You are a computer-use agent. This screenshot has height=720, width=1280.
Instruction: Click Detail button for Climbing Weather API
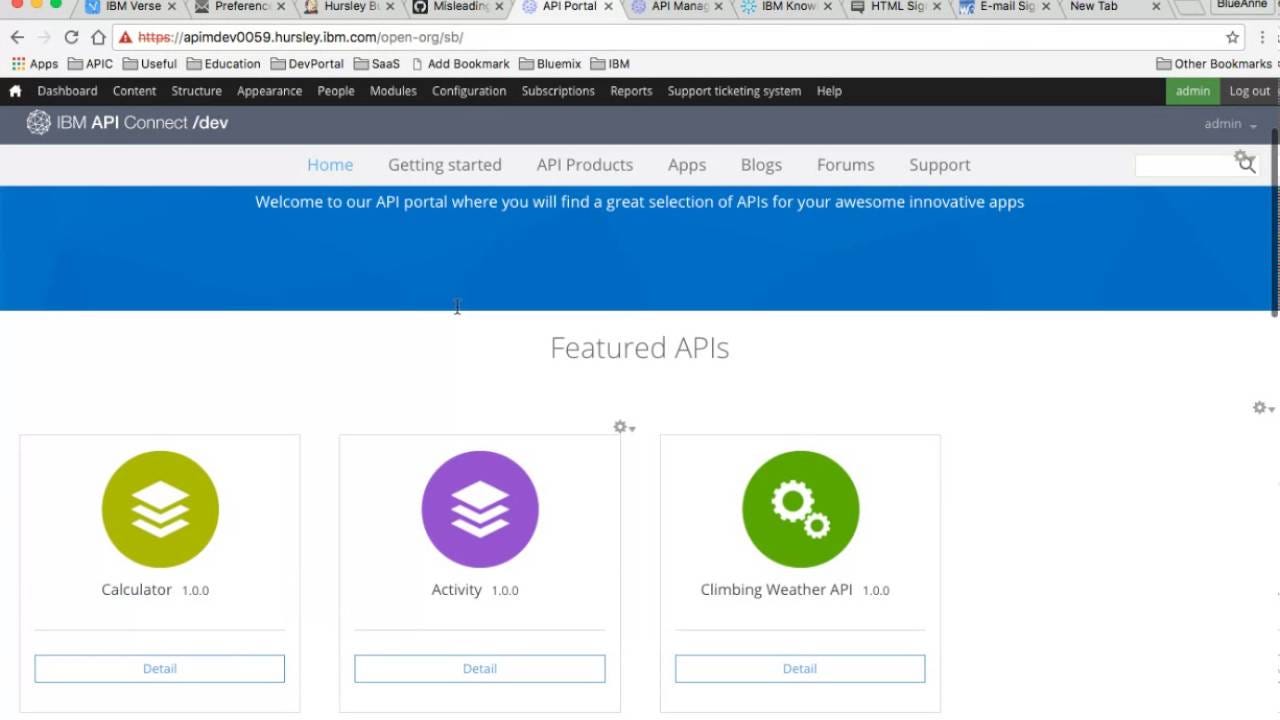point(800,669)
